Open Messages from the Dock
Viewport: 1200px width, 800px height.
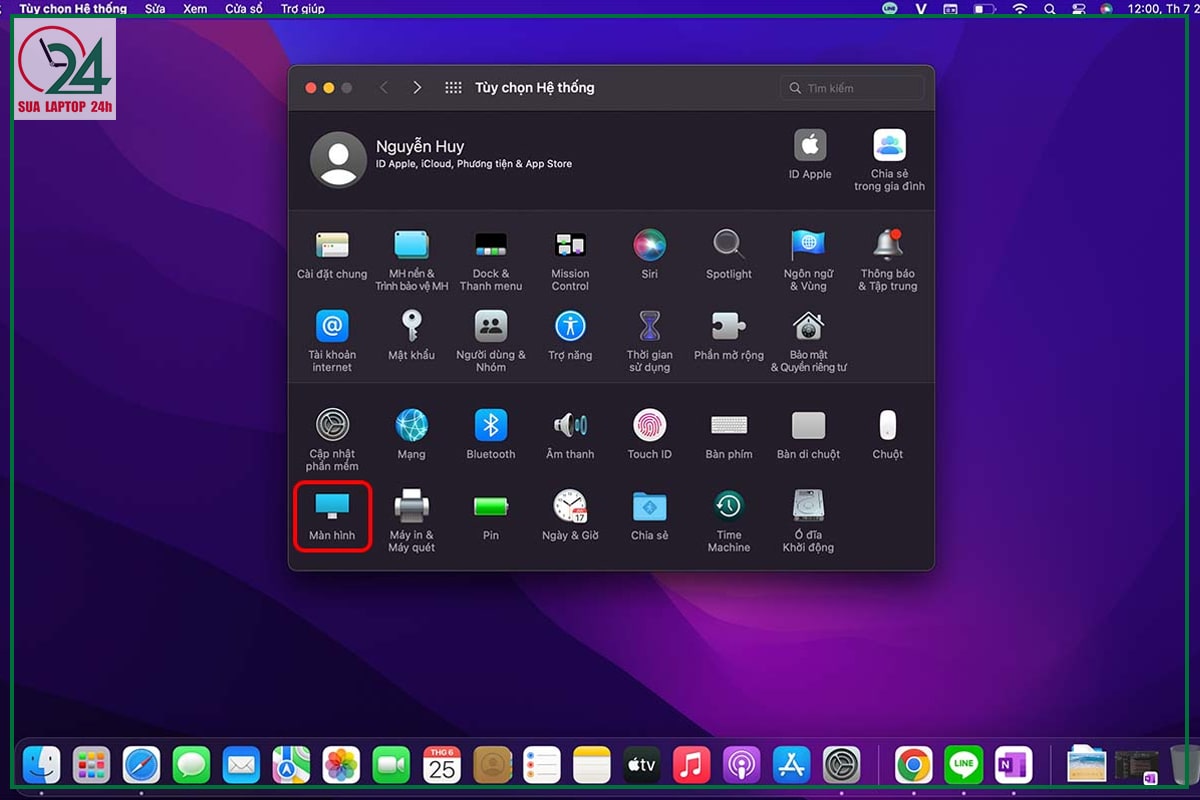coord(191,765)
